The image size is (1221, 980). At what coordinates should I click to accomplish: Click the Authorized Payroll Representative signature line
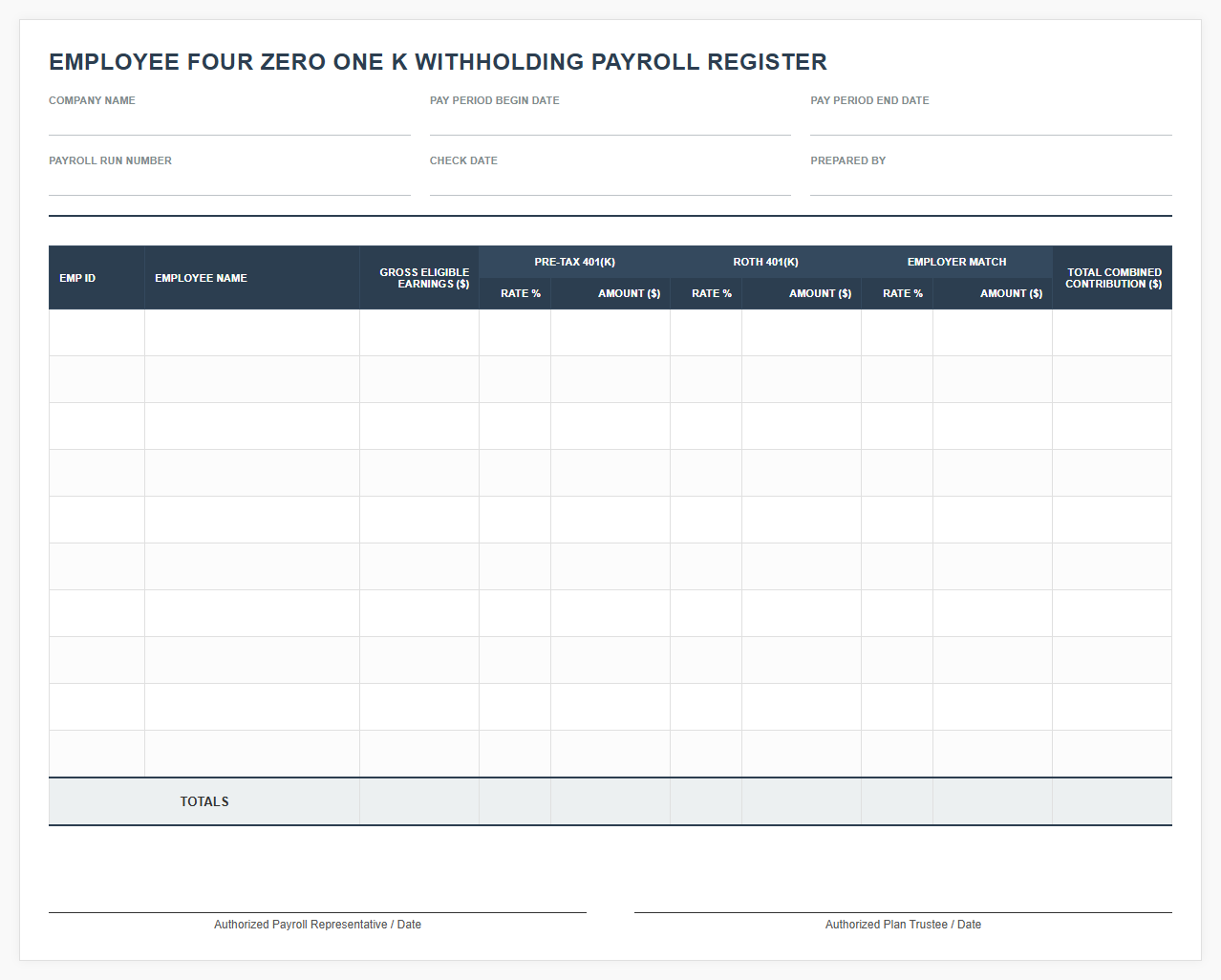317,912
